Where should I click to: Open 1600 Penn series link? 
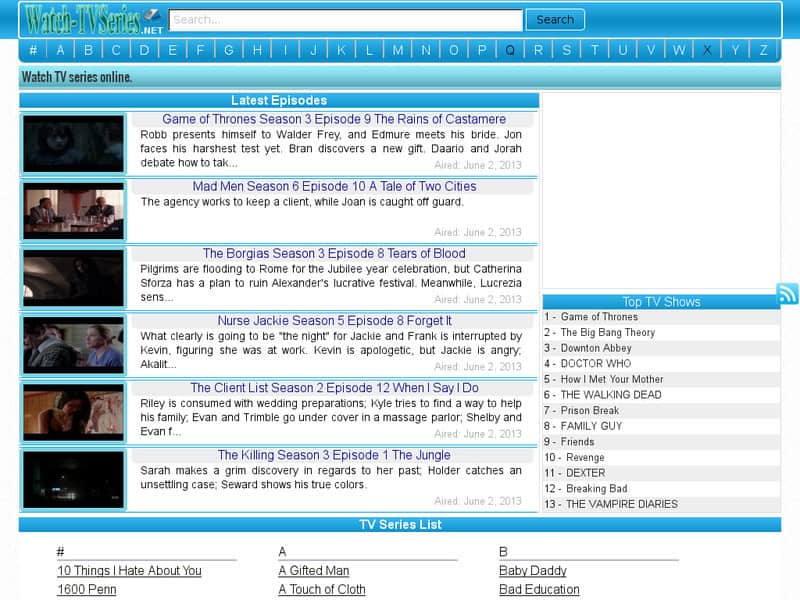(87, 589)
